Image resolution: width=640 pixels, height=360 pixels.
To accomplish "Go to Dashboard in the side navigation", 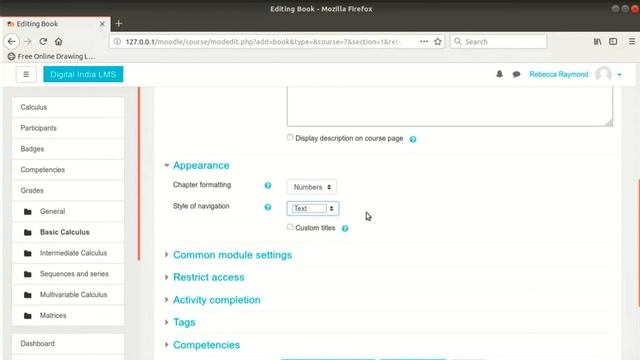I will click(x=68, y=344).
